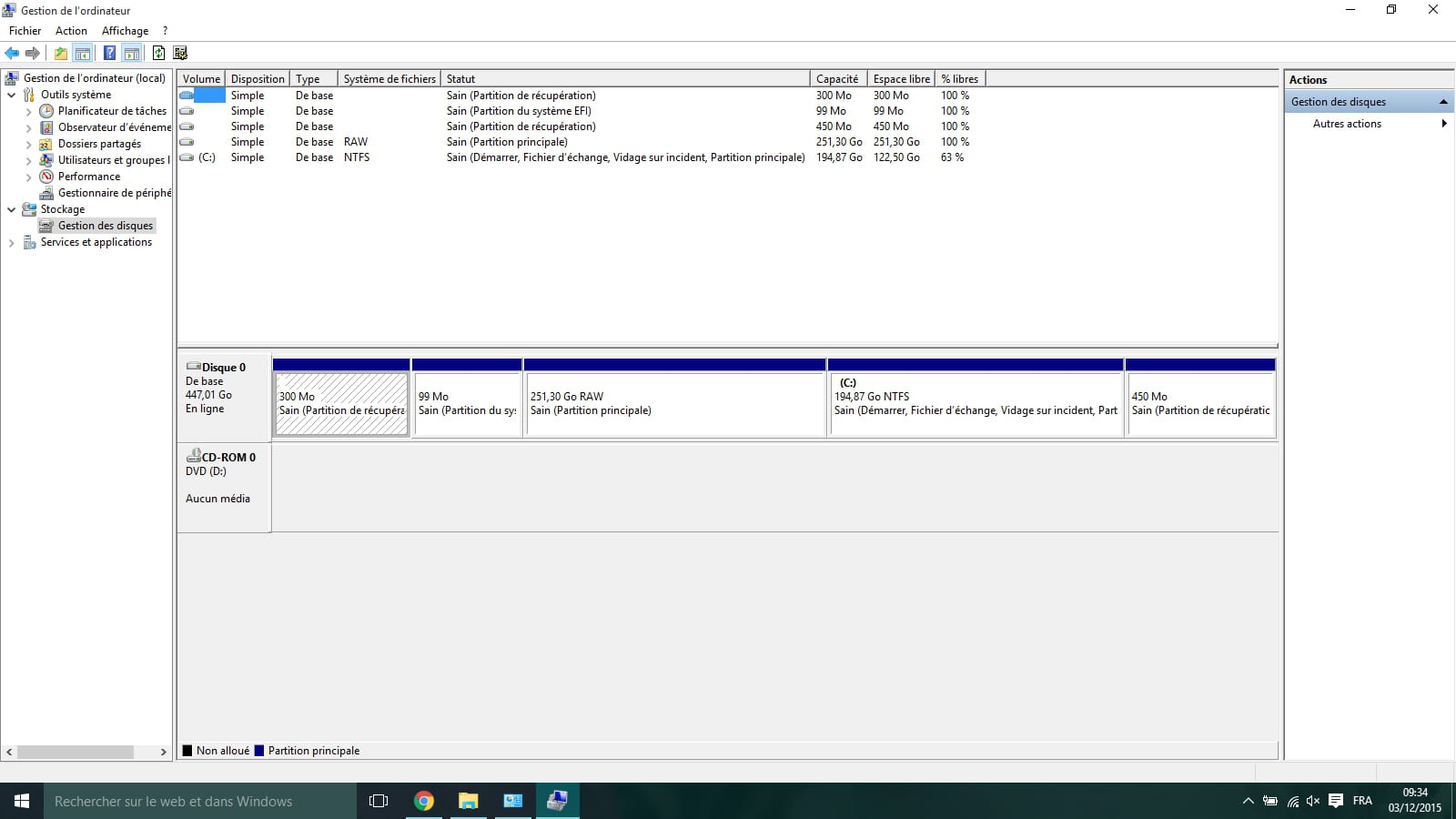Click the Disque 0 disk label
The height and width of the screenshot is (819, 1456).
(224, 396)
